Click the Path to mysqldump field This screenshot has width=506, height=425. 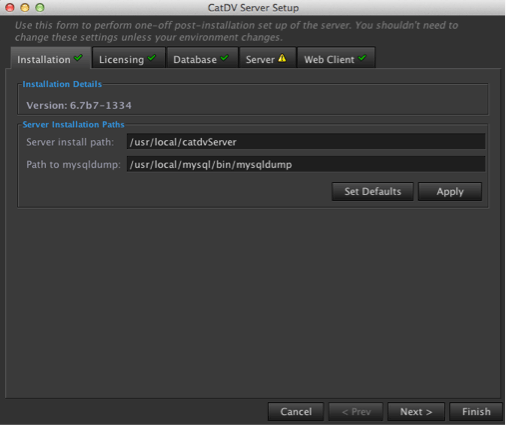306,164
